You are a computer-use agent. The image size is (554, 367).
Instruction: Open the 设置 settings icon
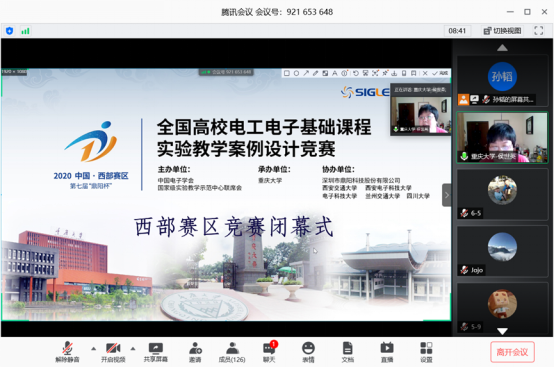[426, 348]
